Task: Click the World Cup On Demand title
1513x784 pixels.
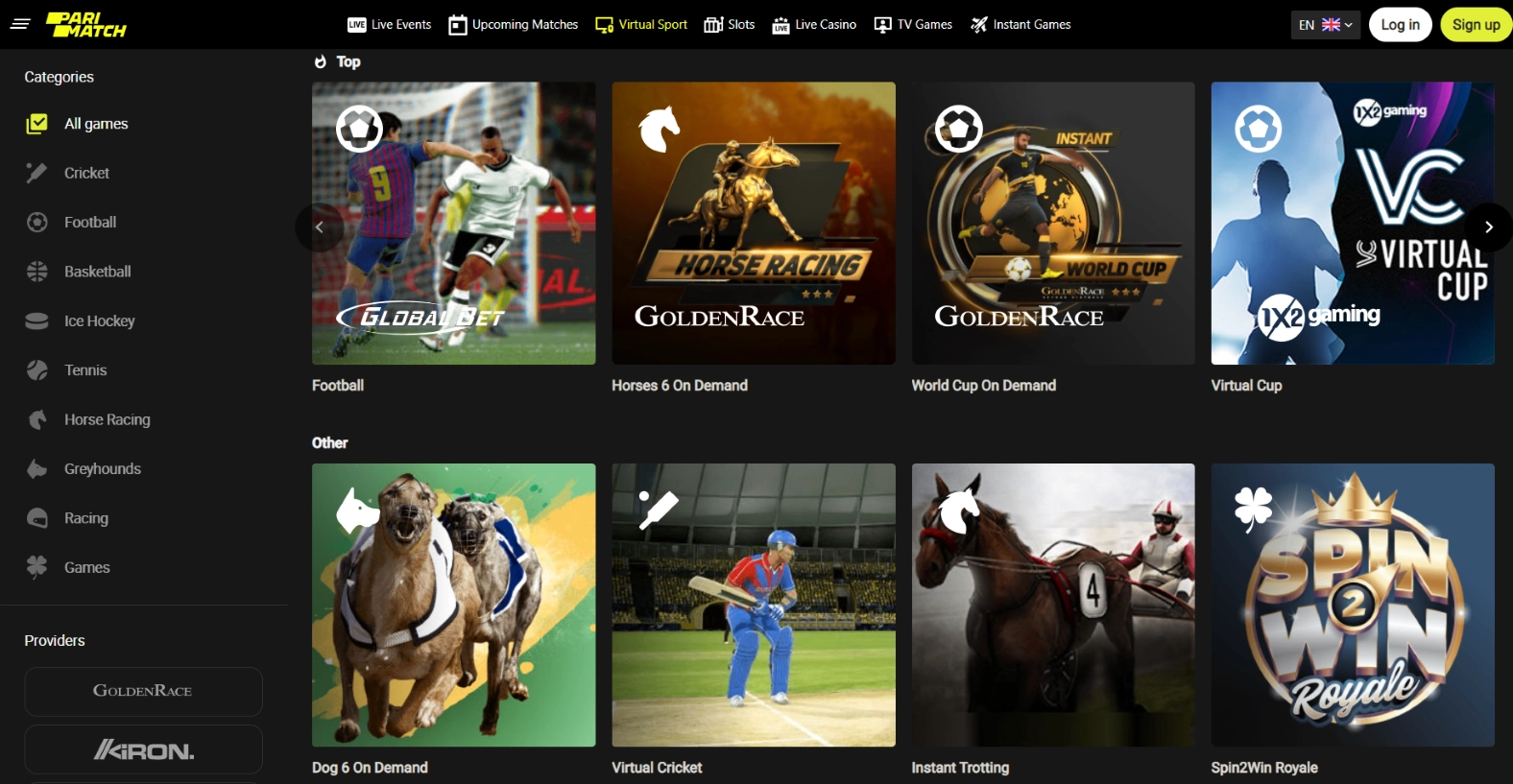Action: tap(984, 386)
